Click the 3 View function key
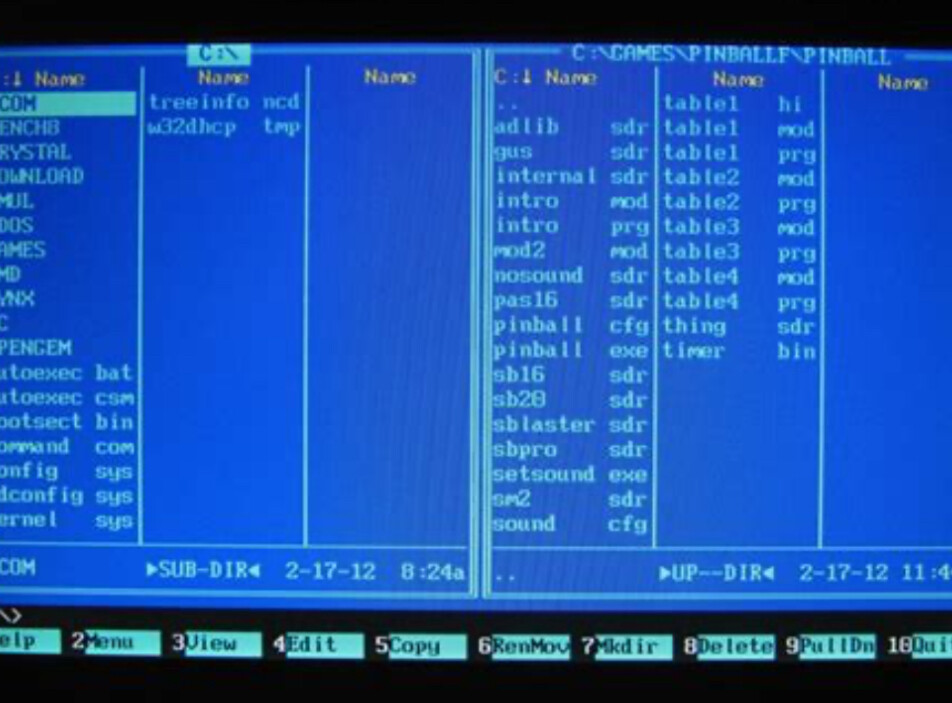 coord(217,644)
